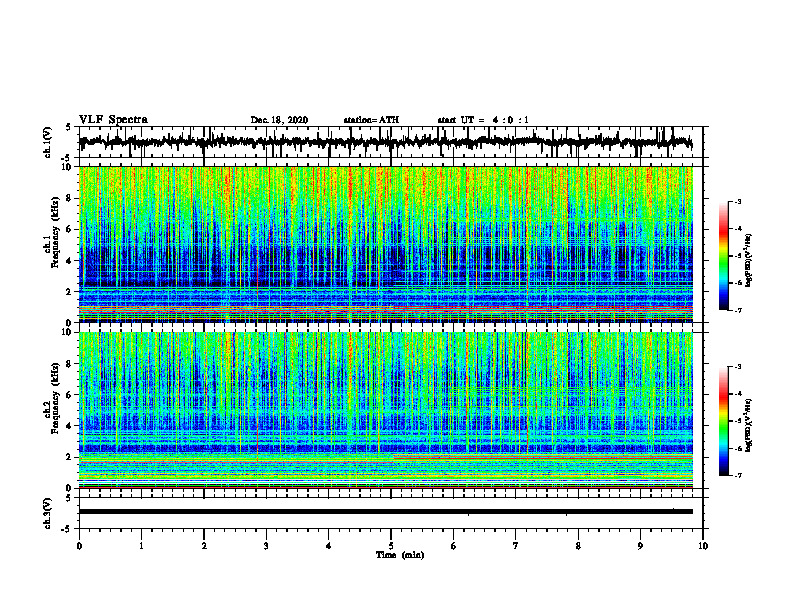Click the time axis tick label 10
The image size is (792, 612).
(703, 546)
